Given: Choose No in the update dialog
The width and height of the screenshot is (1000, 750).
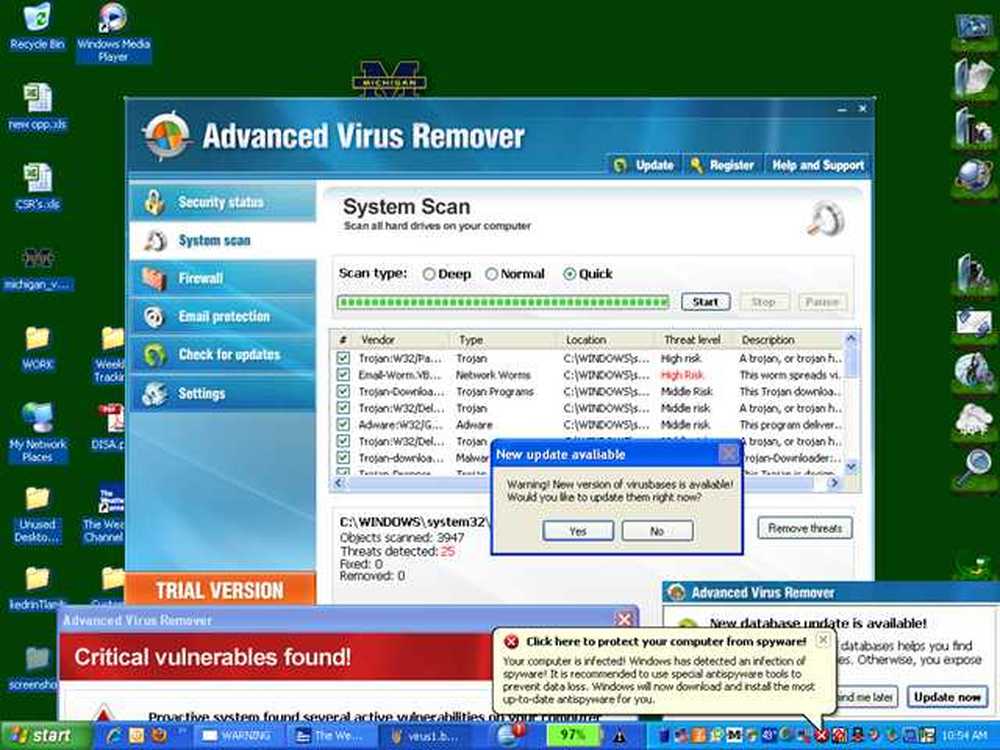Looking at the screenshot, I should (x=657, y=531).
